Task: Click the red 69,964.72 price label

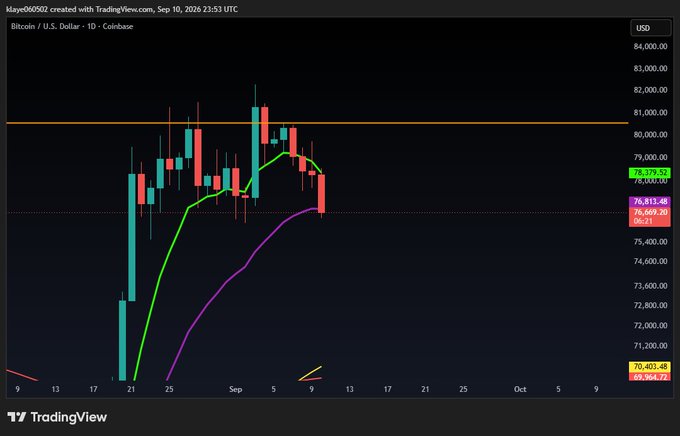Action: pyautogui.click(x=650, y=377)
